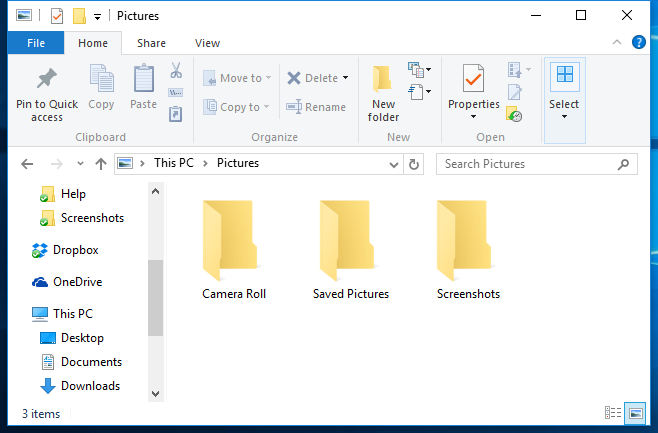Open Properties via the checkmark icon
This screenshot has width=658, height=433.
pyautogui.click(x=473, y=79)
